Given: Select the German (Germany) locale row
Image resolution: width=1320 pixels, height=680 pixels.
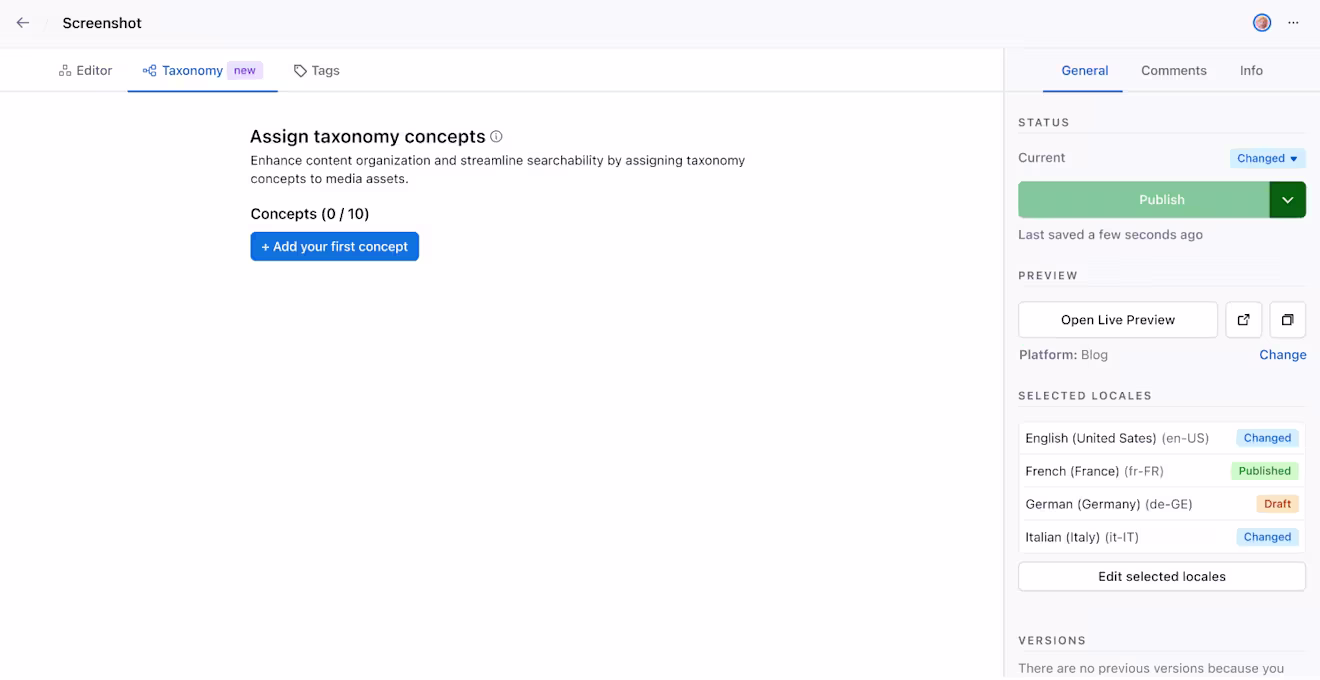Looking at the screenshot, I should pos(1161,504).
